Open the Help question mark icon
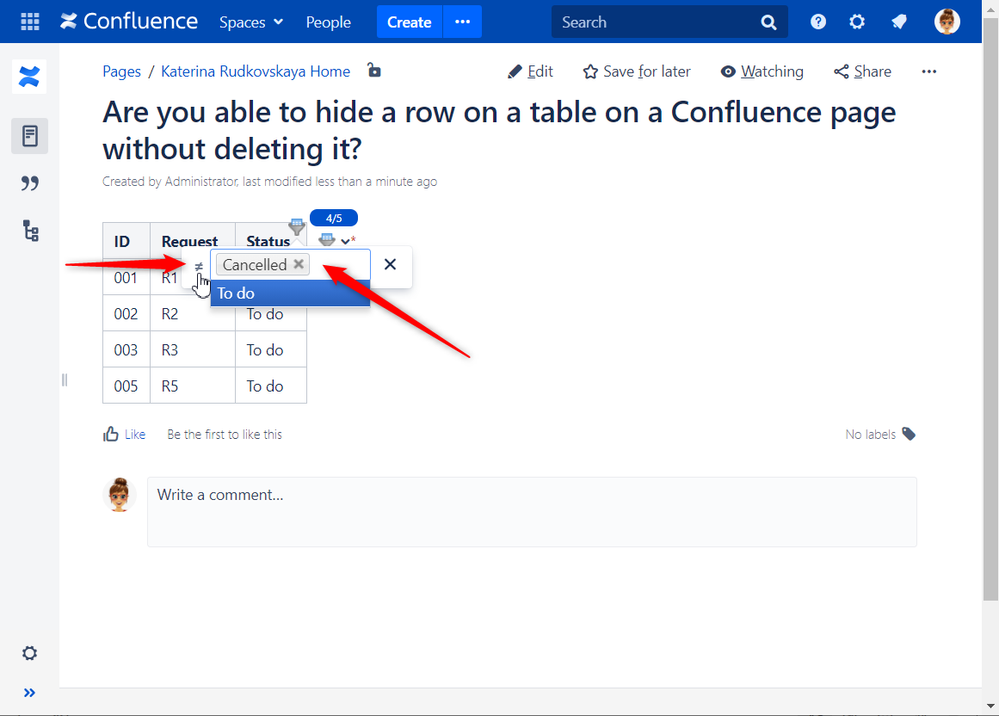 point(818,22)
